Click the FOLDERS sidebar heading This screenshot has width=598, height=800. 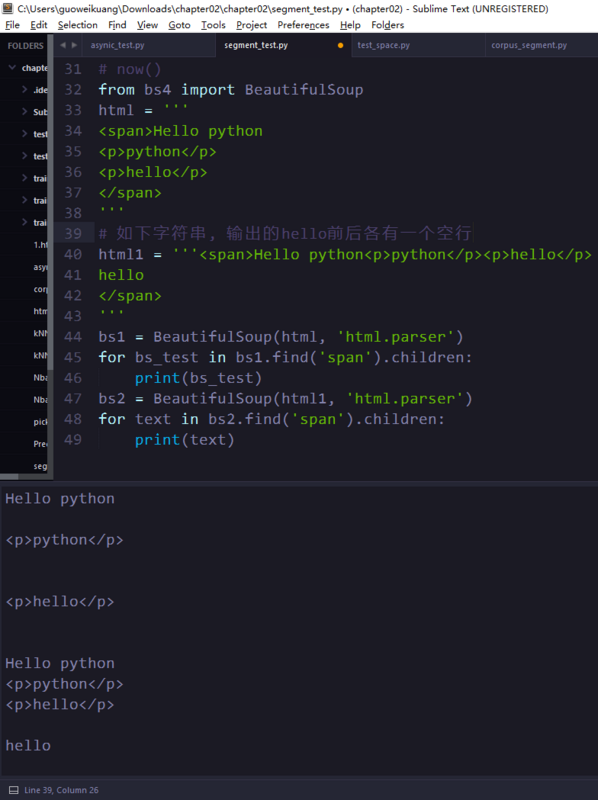pyautogui.click(x=26, y=46)
